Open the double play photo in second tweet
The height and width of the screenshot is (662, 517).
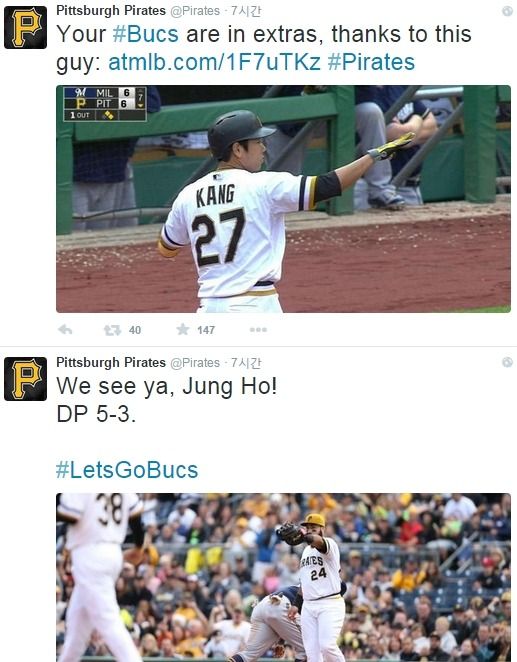(x=283, y=577)
